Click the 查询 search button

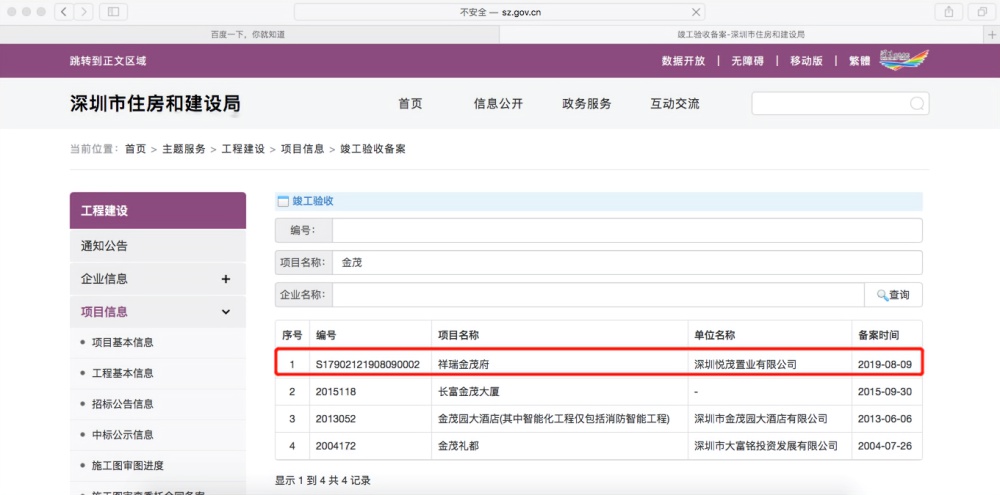893,295
